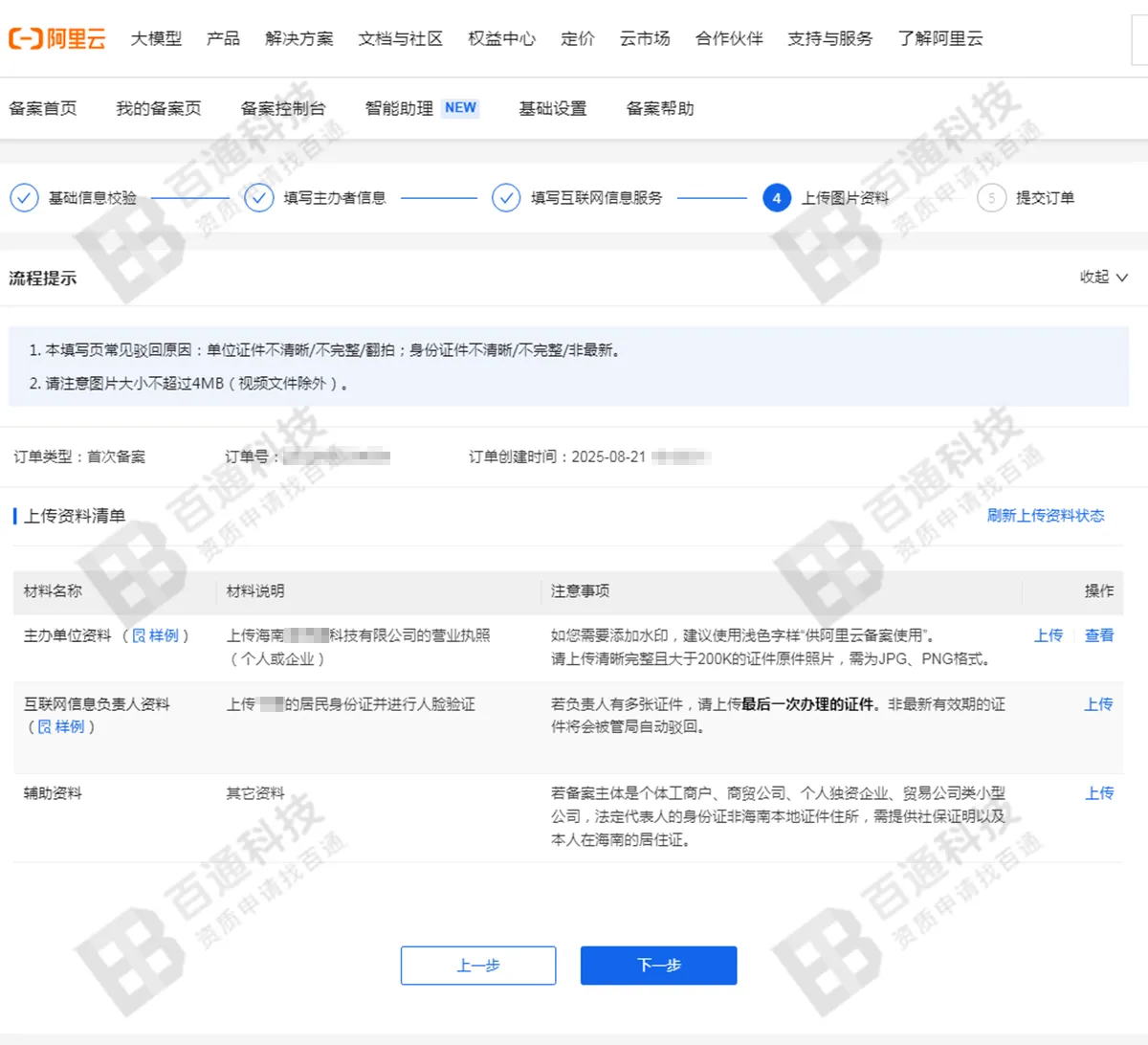The width and height of the screenshot is (1148, 1045).
Task: Click the sample image icon in 主办单位资料 row
Action: [x=139, y=635]
